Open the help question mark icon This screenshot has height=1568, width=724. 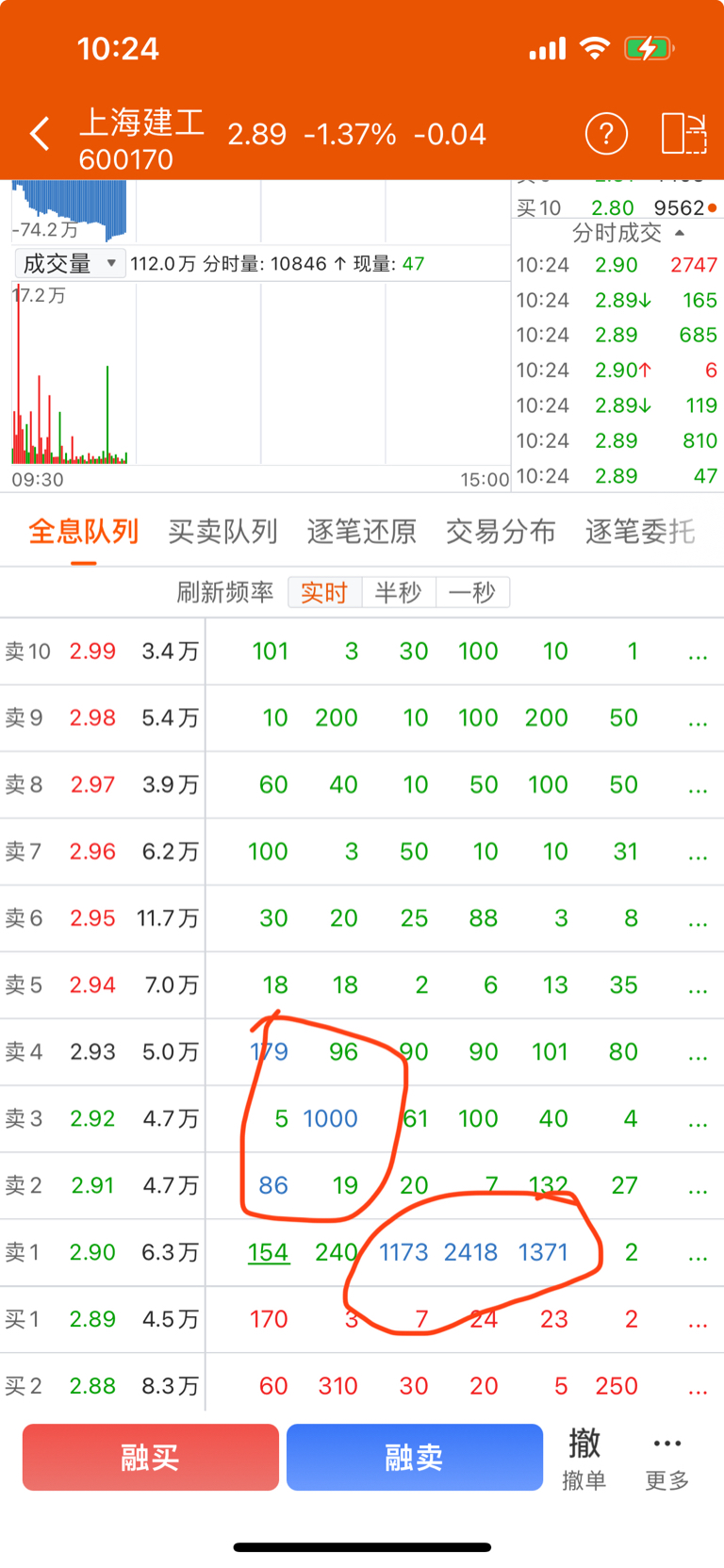tap(606, 134)
